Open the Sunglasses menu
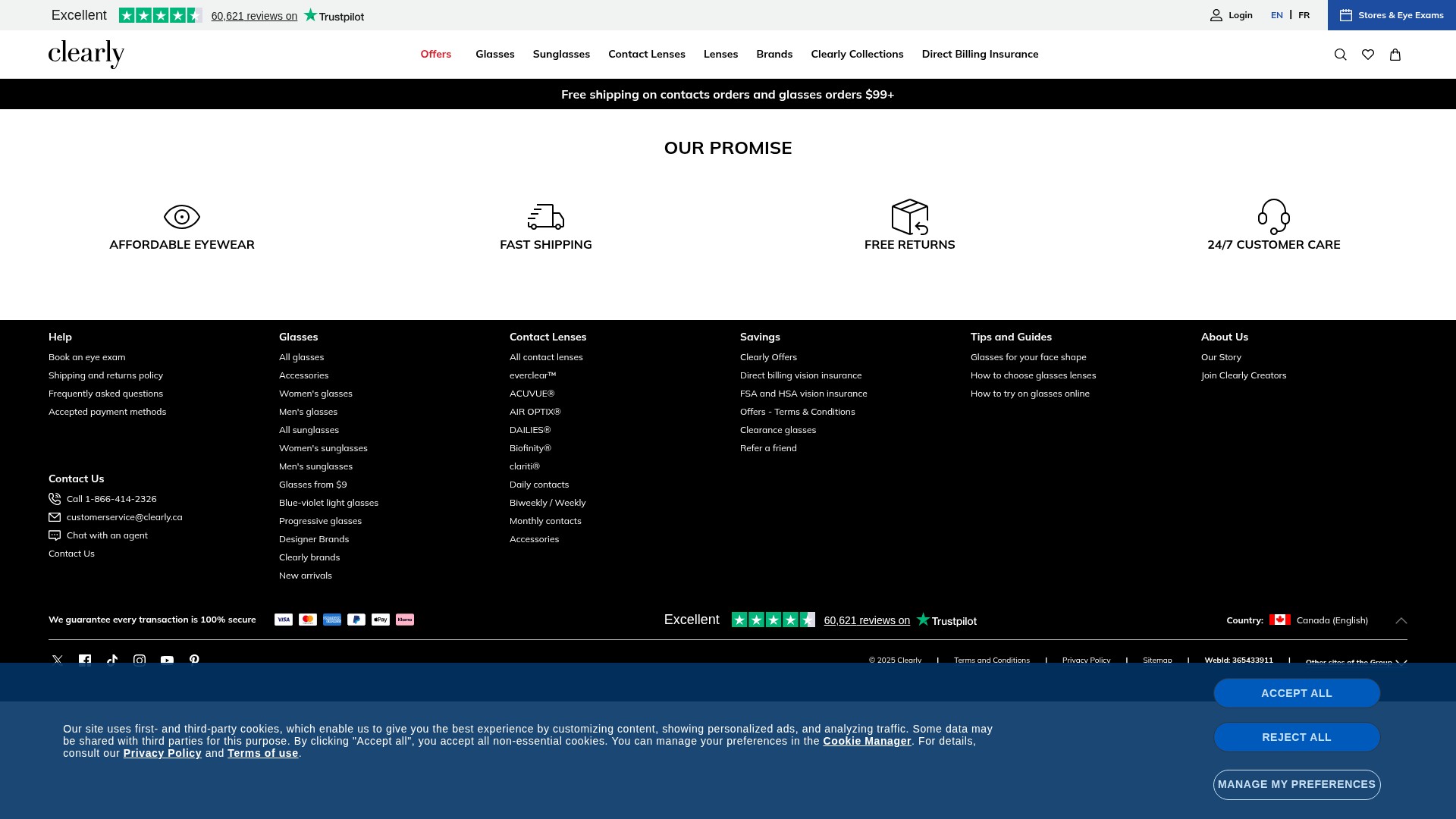This screenshot has height=819, width=1456. tap(561, 54)
